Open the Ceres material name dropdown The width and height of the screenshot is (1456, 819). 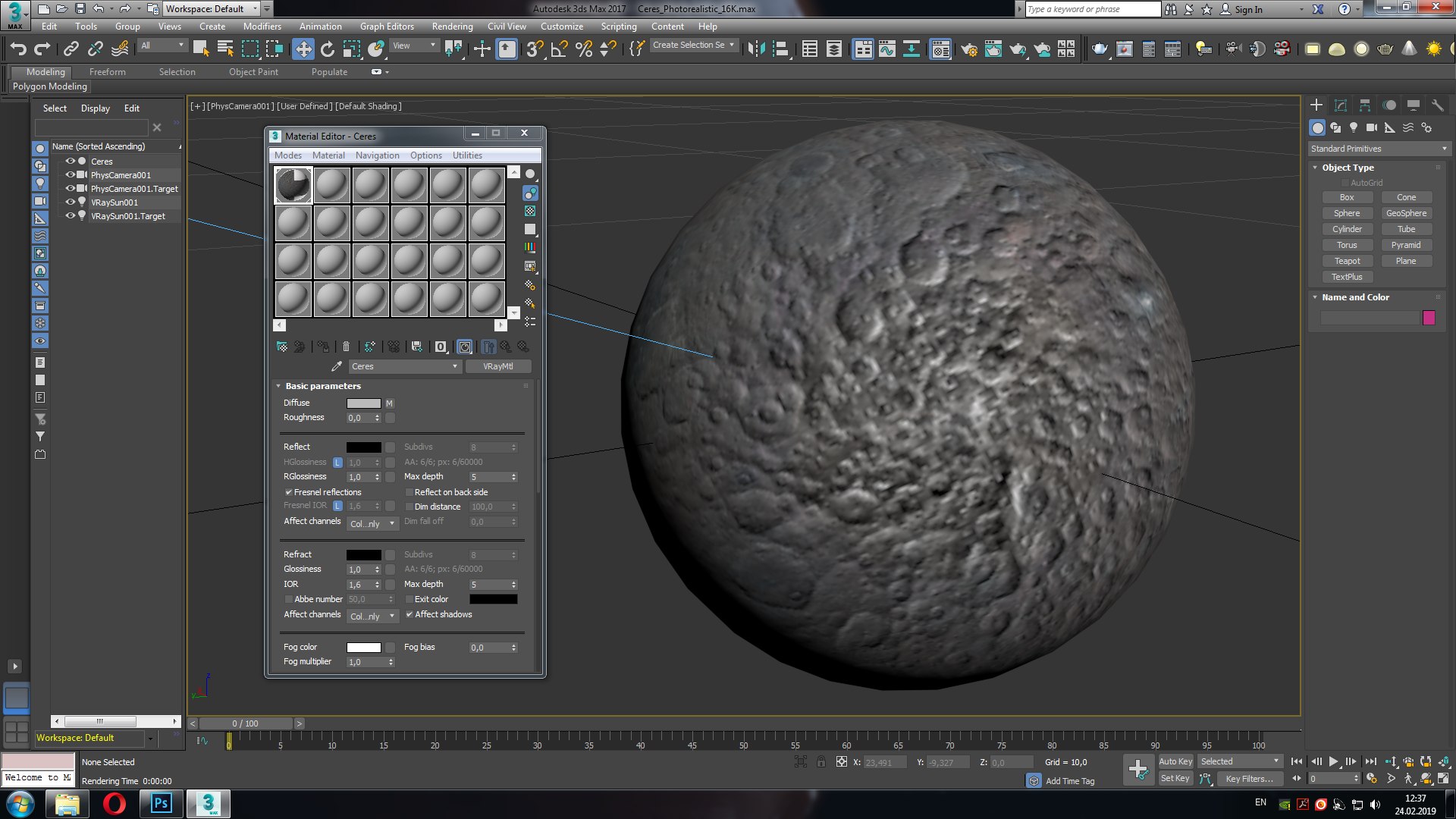tap(405, 366)
